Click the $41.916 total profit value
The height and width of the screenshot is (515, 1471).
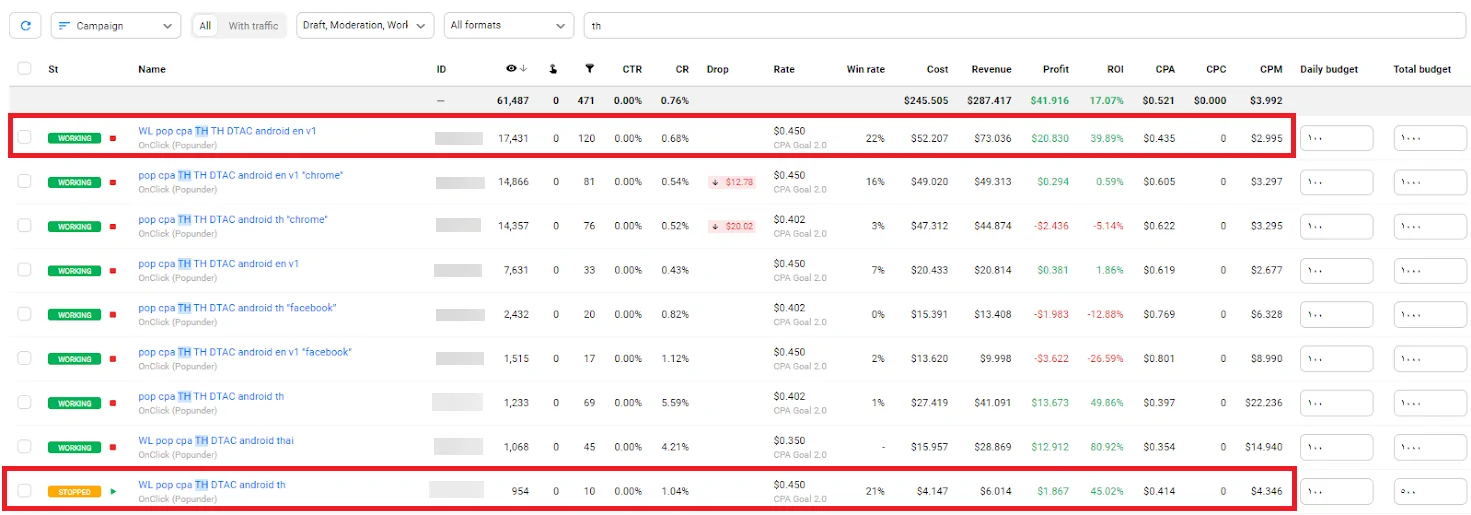(1050, 101)
